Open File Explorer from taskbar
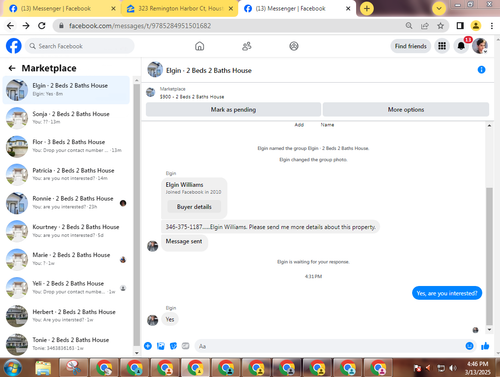 (43, 368)
